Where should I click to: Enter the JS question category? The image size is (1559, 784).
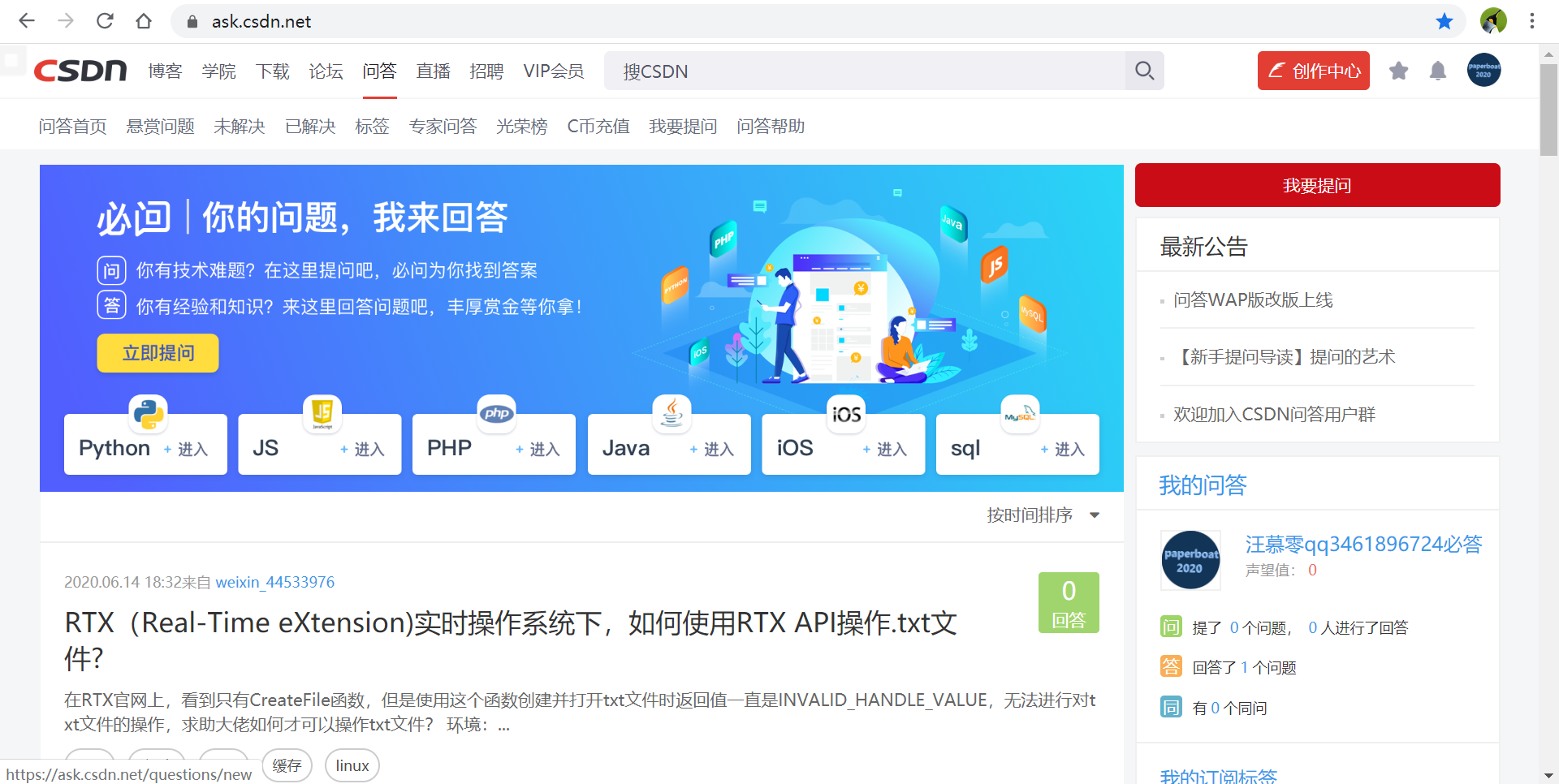[x=320, y=445]
